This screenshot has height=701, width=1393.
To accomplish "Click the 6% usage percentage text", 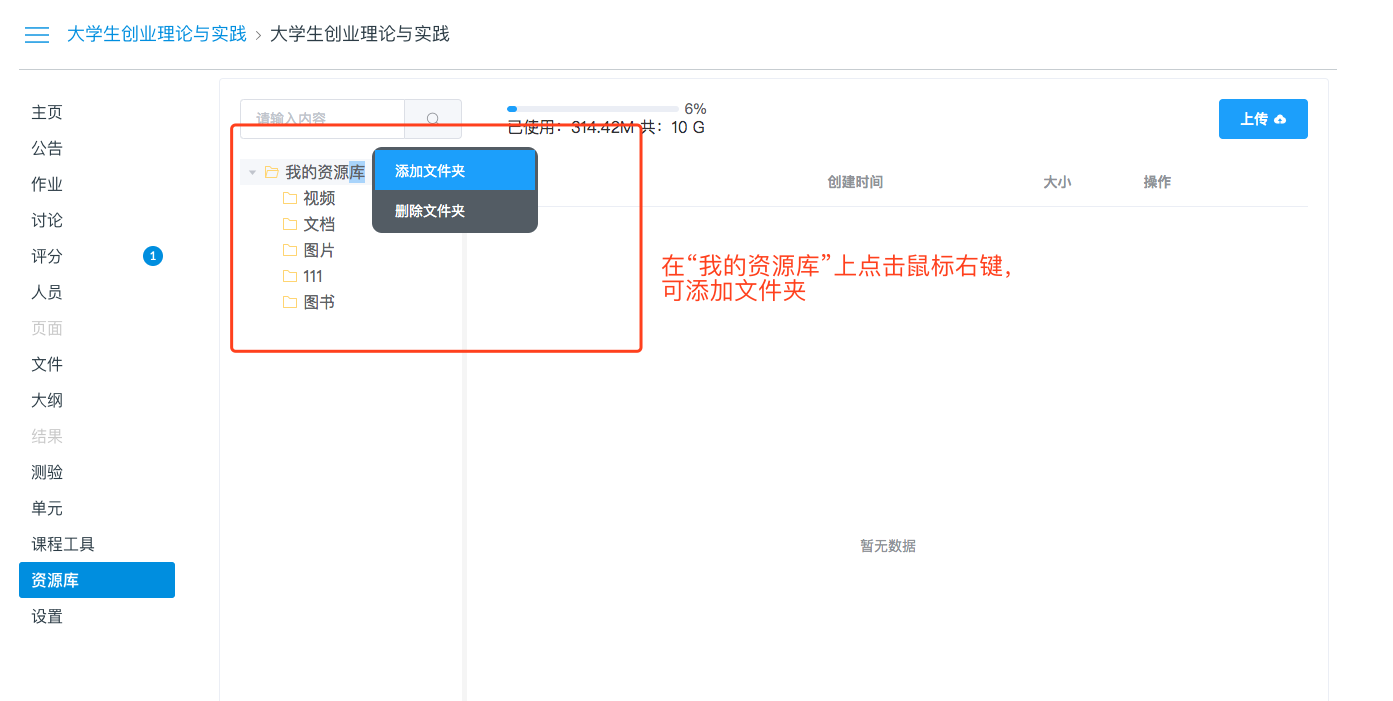I will point(695,108).
